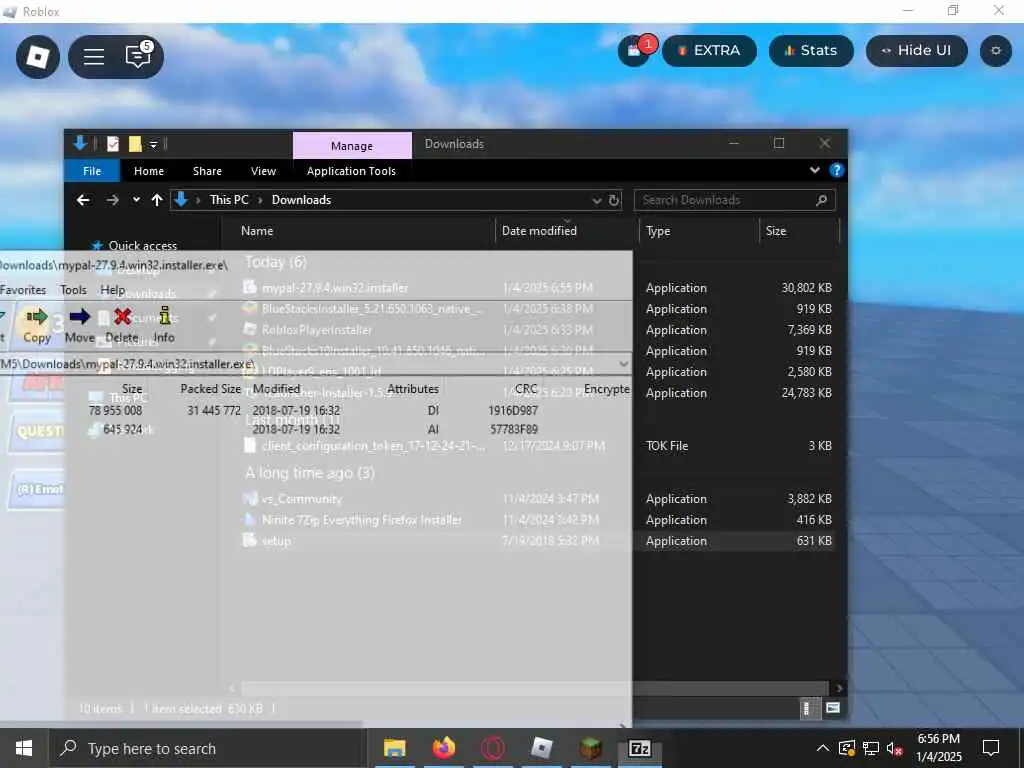Screen dimensions: 1024x768
Task: Open the Explorer Share ribbon tab
Action: point(207,171)
